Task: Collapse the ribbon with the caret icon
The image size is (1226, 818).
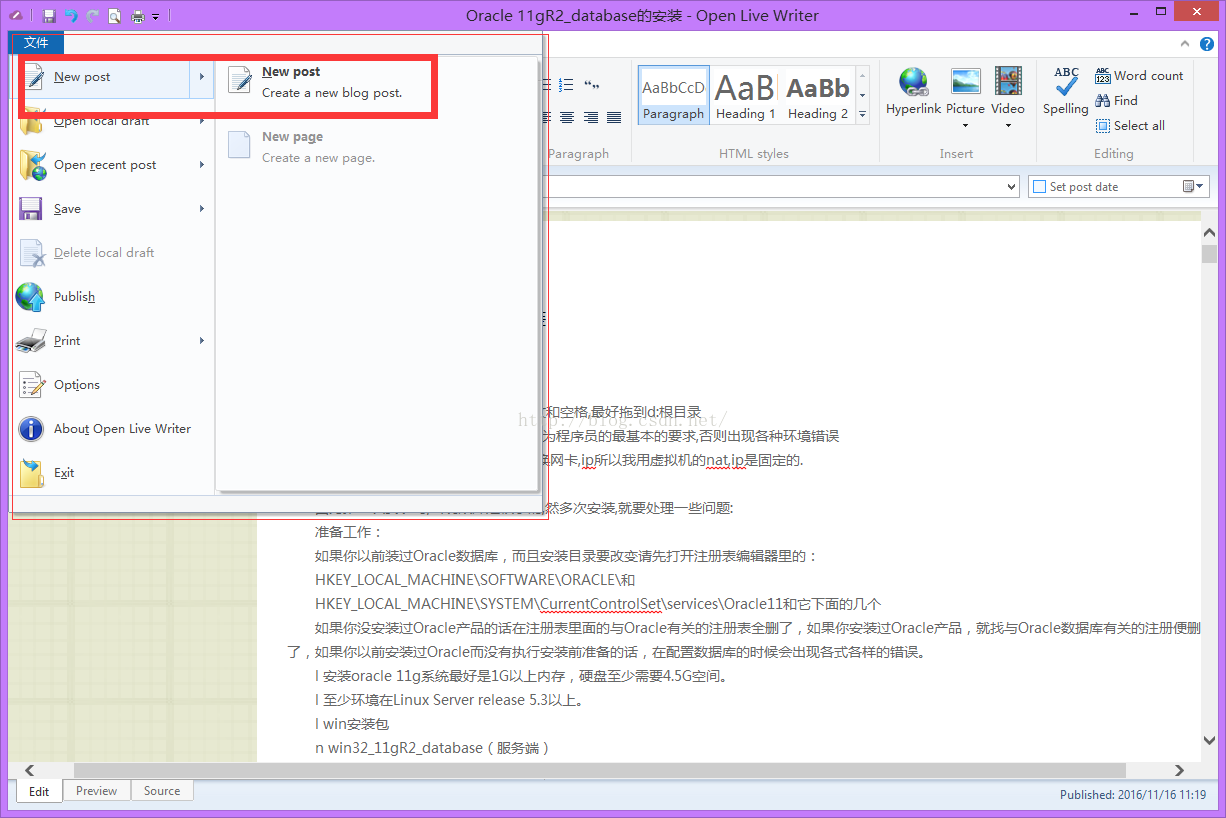Action: click(x=1184, y=43)
